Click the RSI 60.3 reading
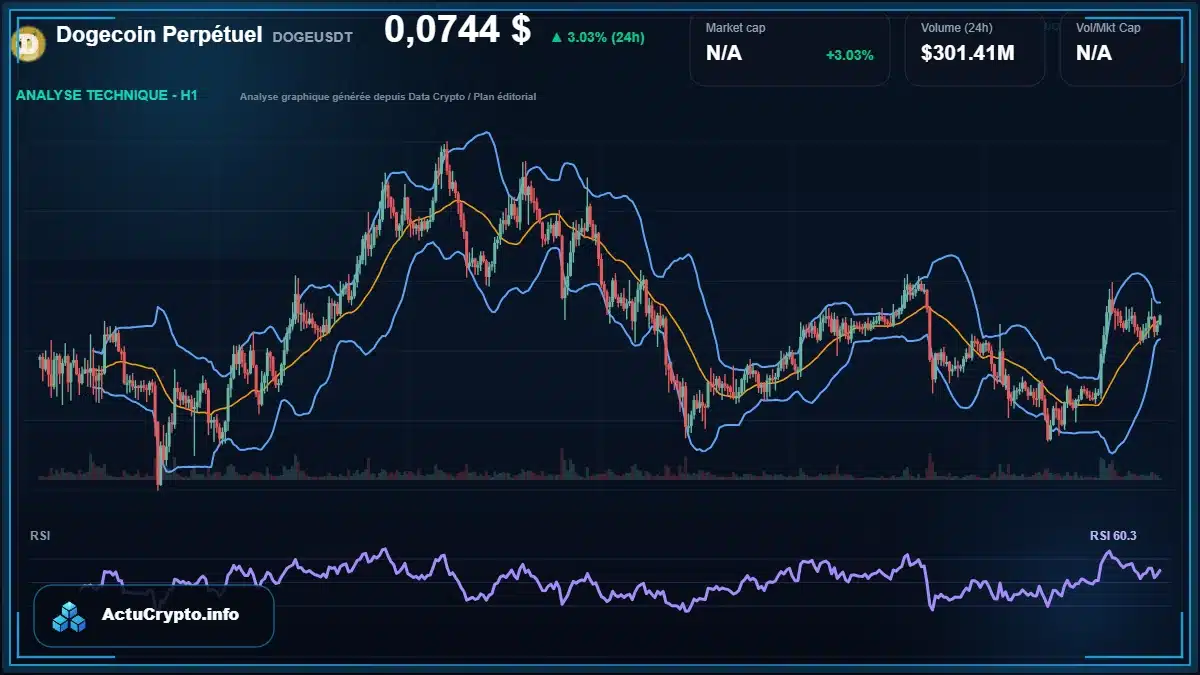The width and height of the screenshot is (1200, 675). pos(1113,536)
